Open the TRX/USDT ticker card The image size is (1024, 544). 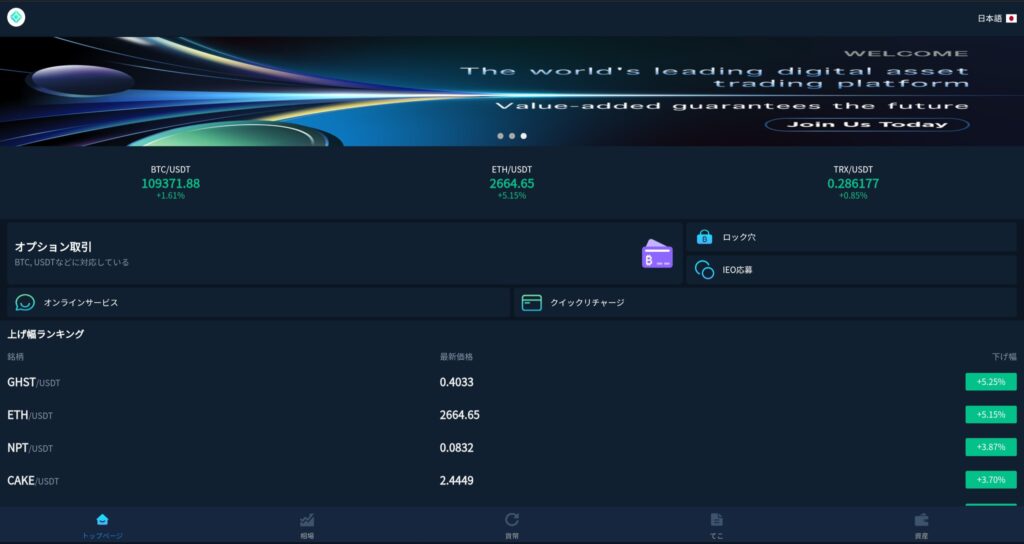click(x=853, y=182)
